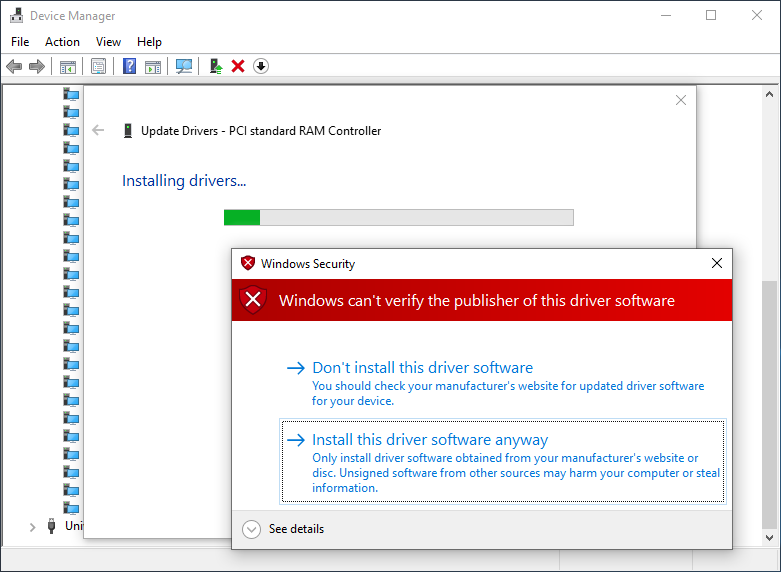Image resolution: width=781 pixels, height=572 pixels.
Task: Open the Action menu
Action: 62,42
